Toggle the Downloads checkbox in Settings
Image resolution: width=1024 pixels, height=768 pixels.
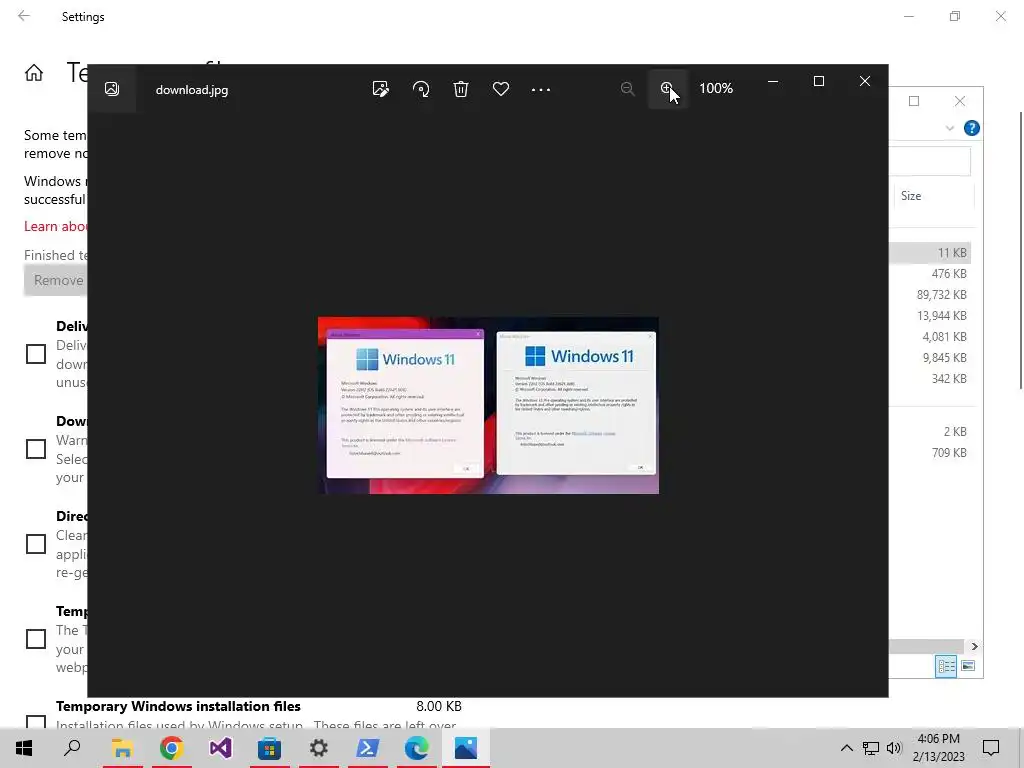36,449
